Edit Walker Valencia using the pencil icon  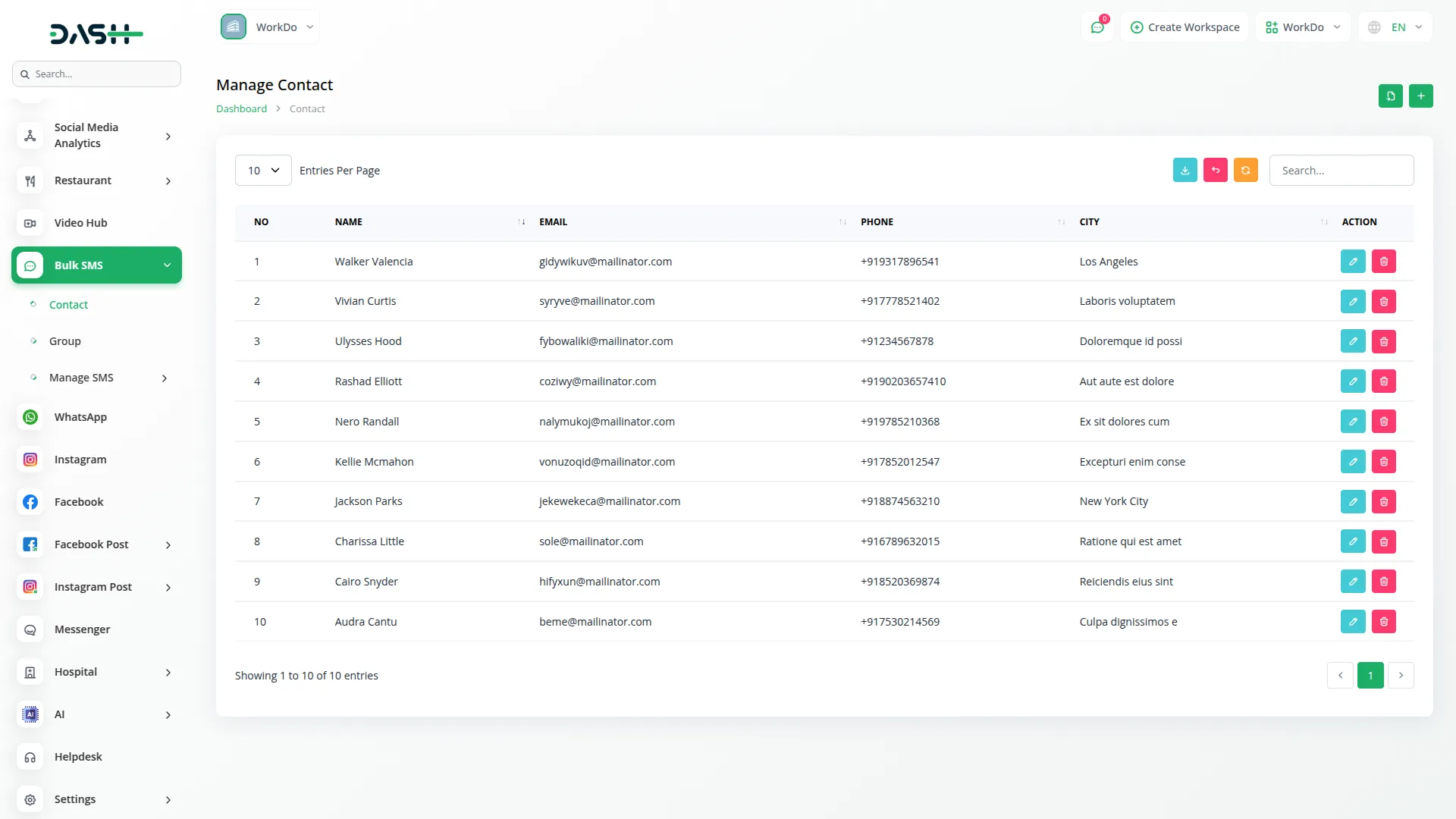click(x=1353, y=261)
